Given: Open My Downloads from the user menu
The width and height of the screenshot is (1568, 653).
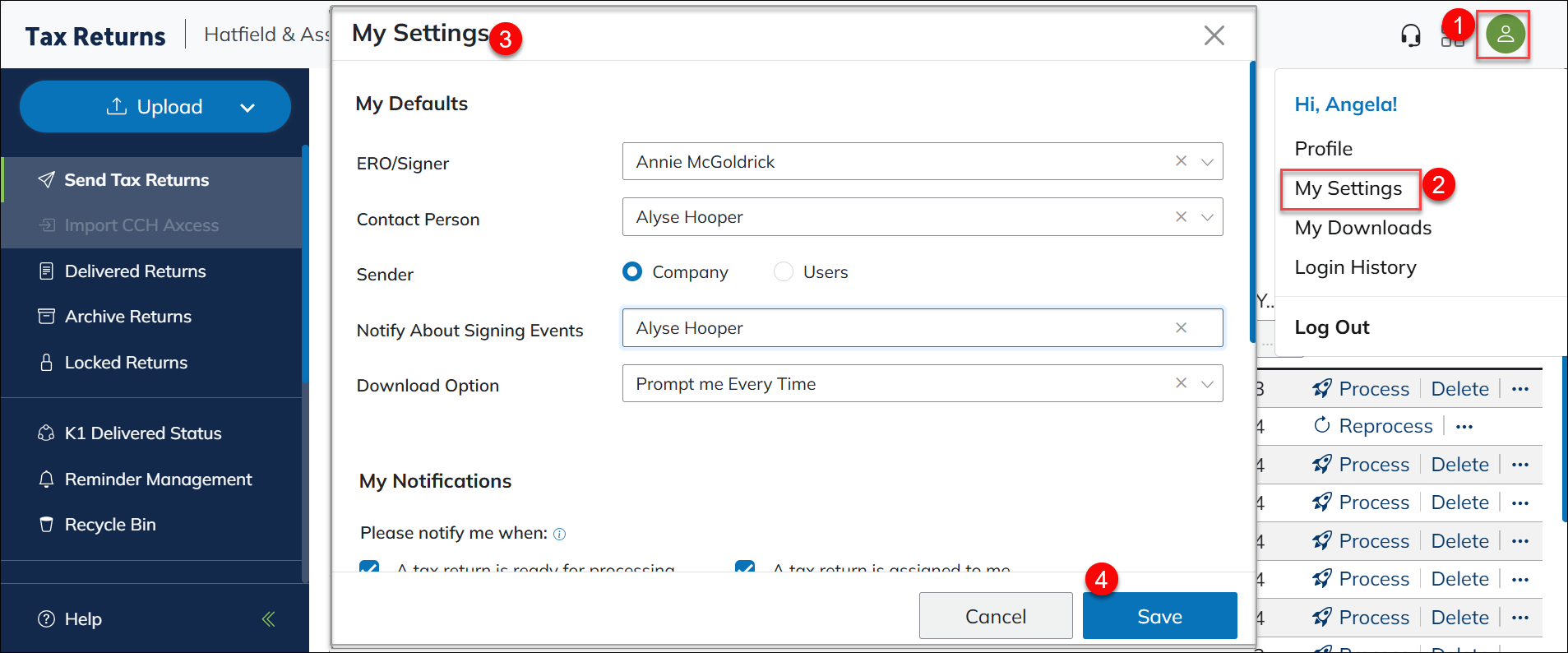Looking at the screenshot, I should pyautogui.click(x=1362, y=228).
